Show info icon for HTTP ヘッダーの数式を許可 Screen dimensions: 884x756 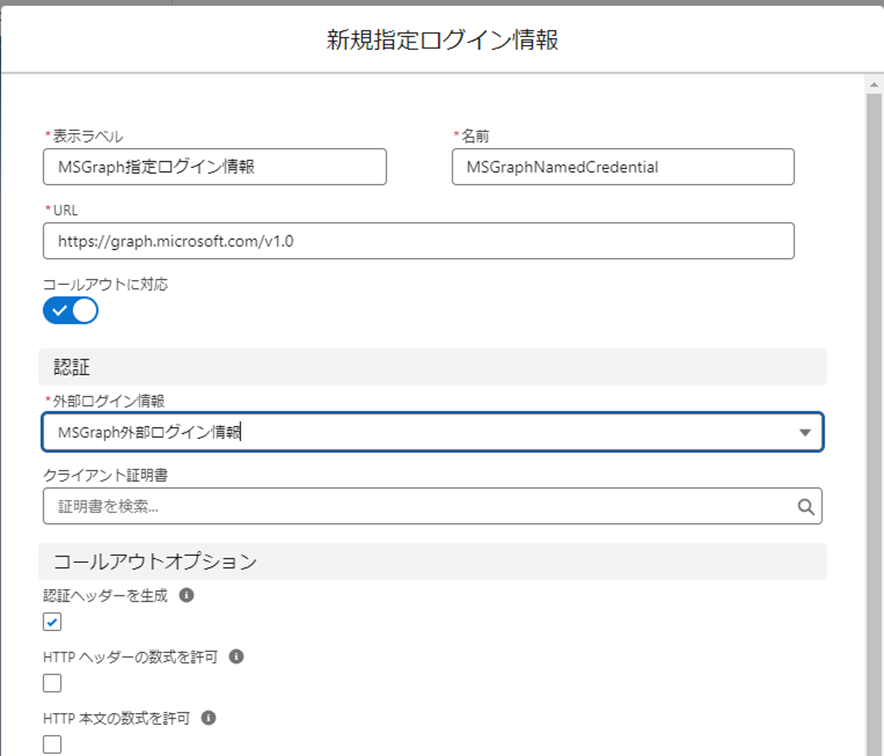[236, 657]
